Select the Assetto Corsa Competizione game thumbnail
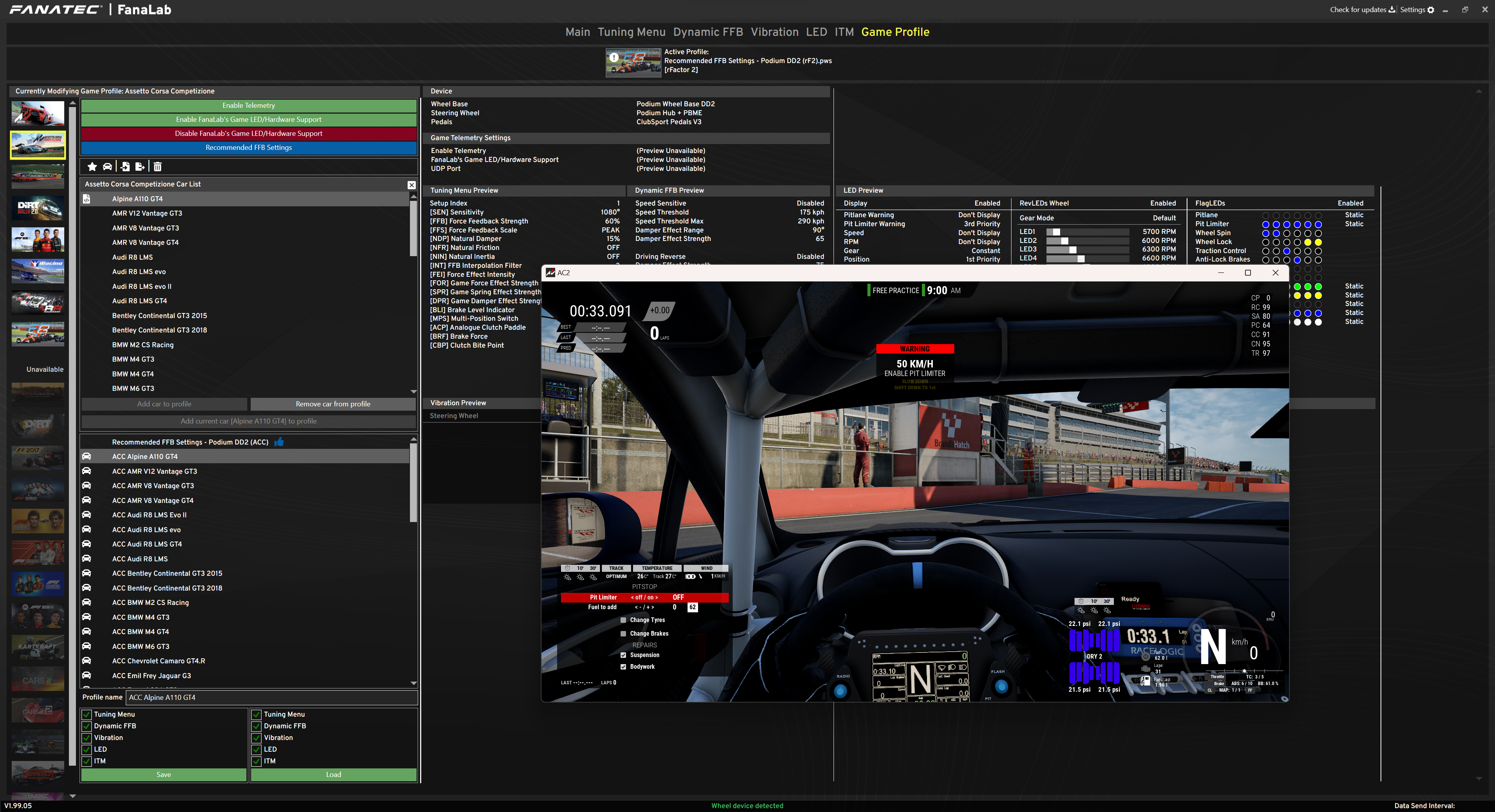This screenshot has height=812, width=1495. pos(38,144)
